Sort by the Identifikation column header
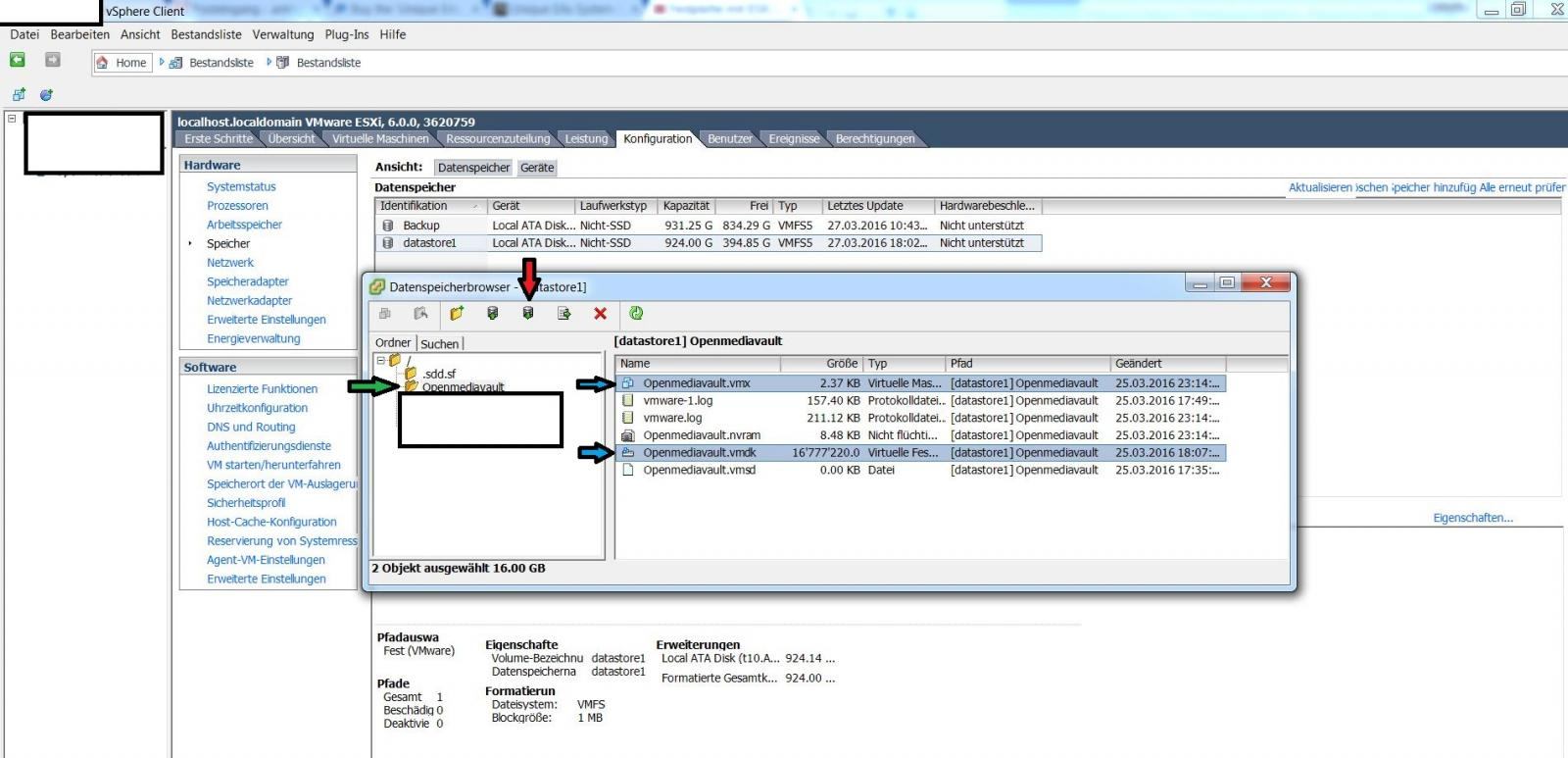This screenshot has width=1568, height=758. [431, 206]
